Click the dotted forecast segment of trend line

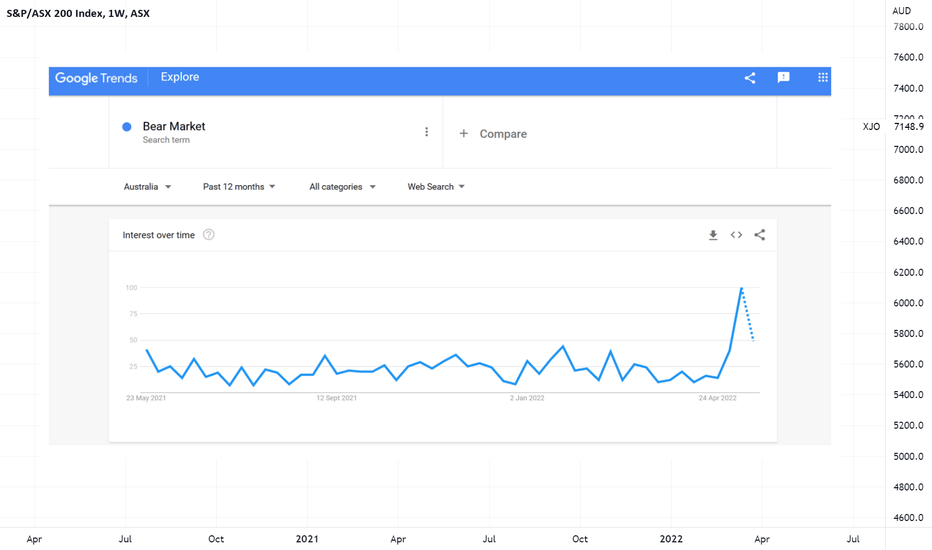(x=748, y=315)
